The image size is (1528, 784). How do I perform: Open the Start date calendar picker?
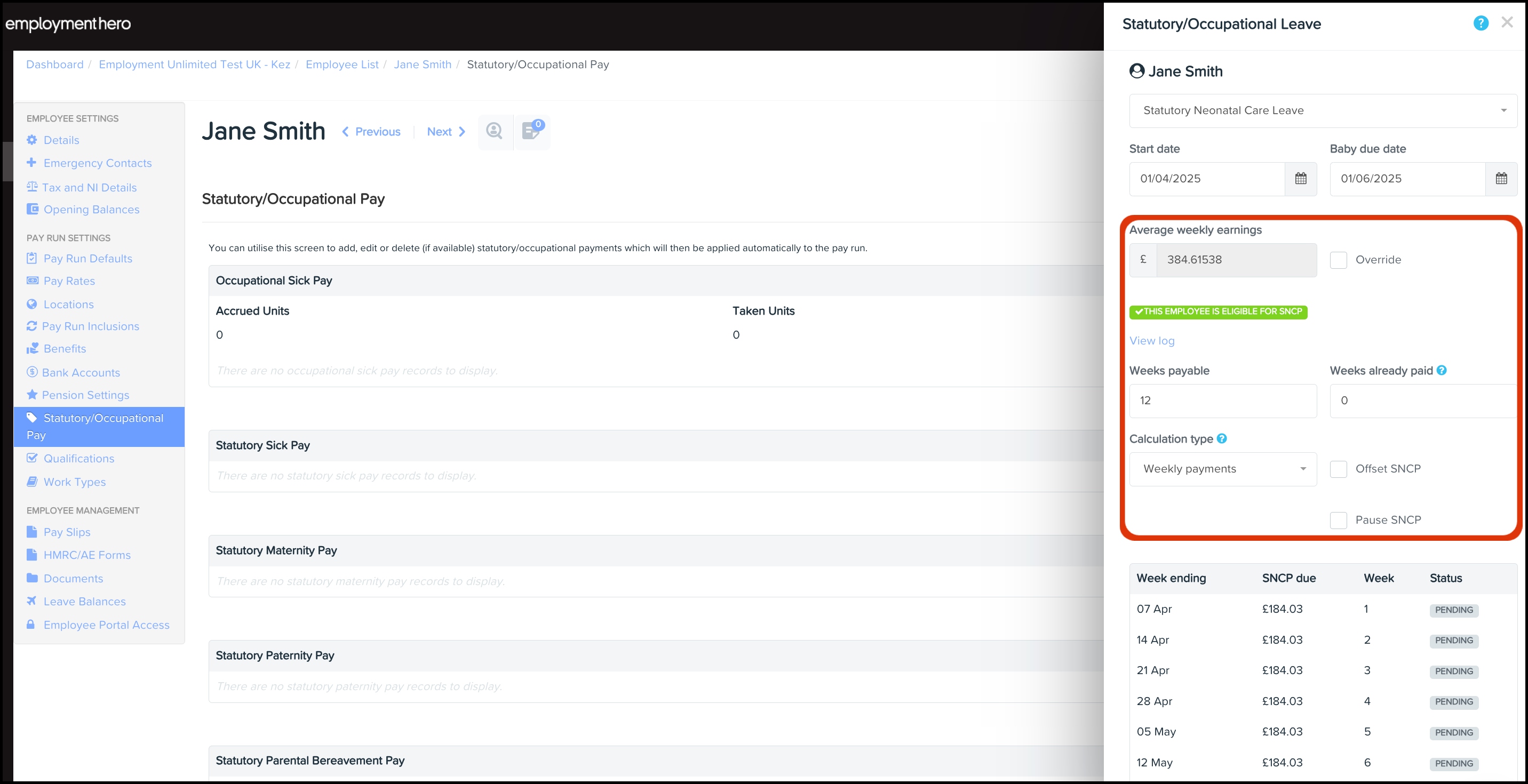tap(1300, 179)
